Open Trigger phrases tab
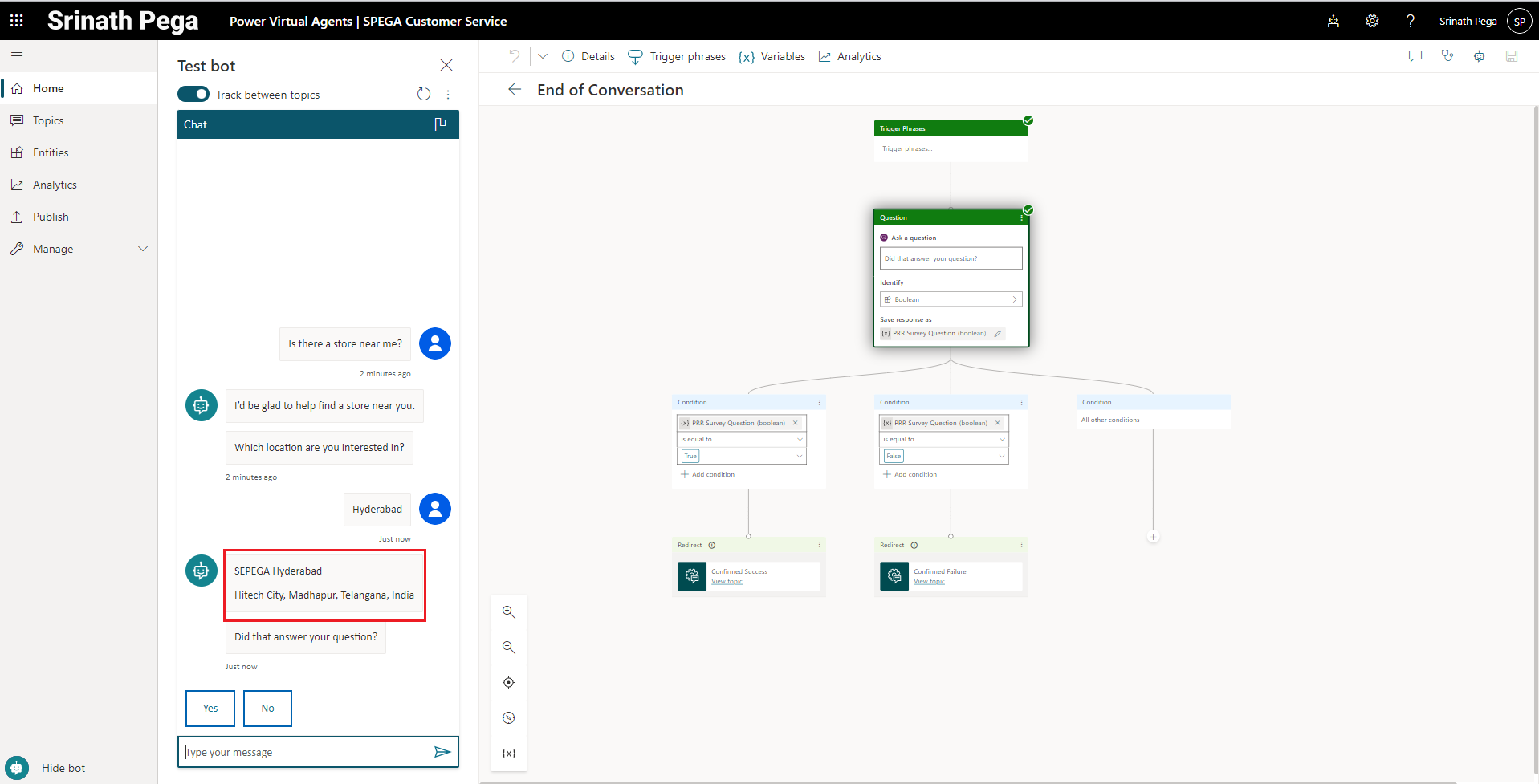Viewport: 1539px width, 784px height. tap(677, 57)
